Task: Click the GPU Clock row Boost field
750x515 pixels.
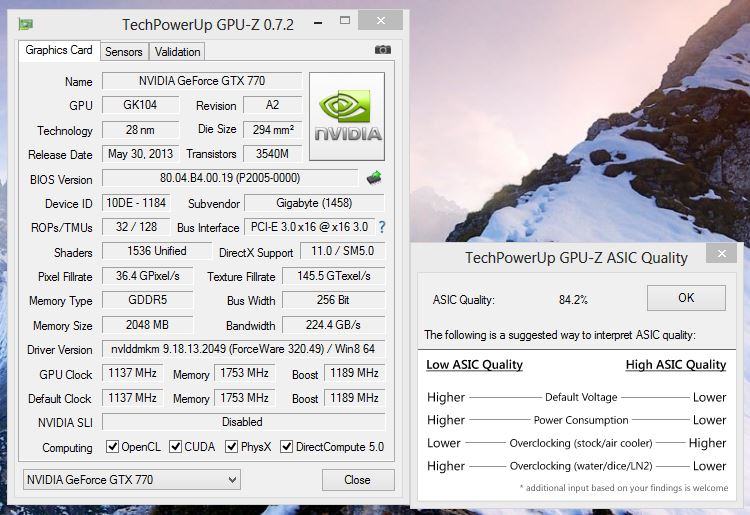Action: [354, 373]
